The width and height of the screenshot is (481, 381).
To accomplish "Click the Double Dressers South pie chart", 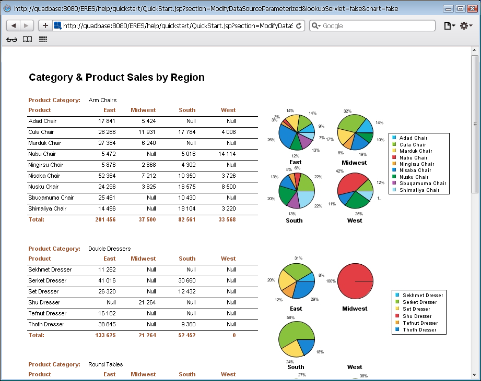I will coord(296,340).
